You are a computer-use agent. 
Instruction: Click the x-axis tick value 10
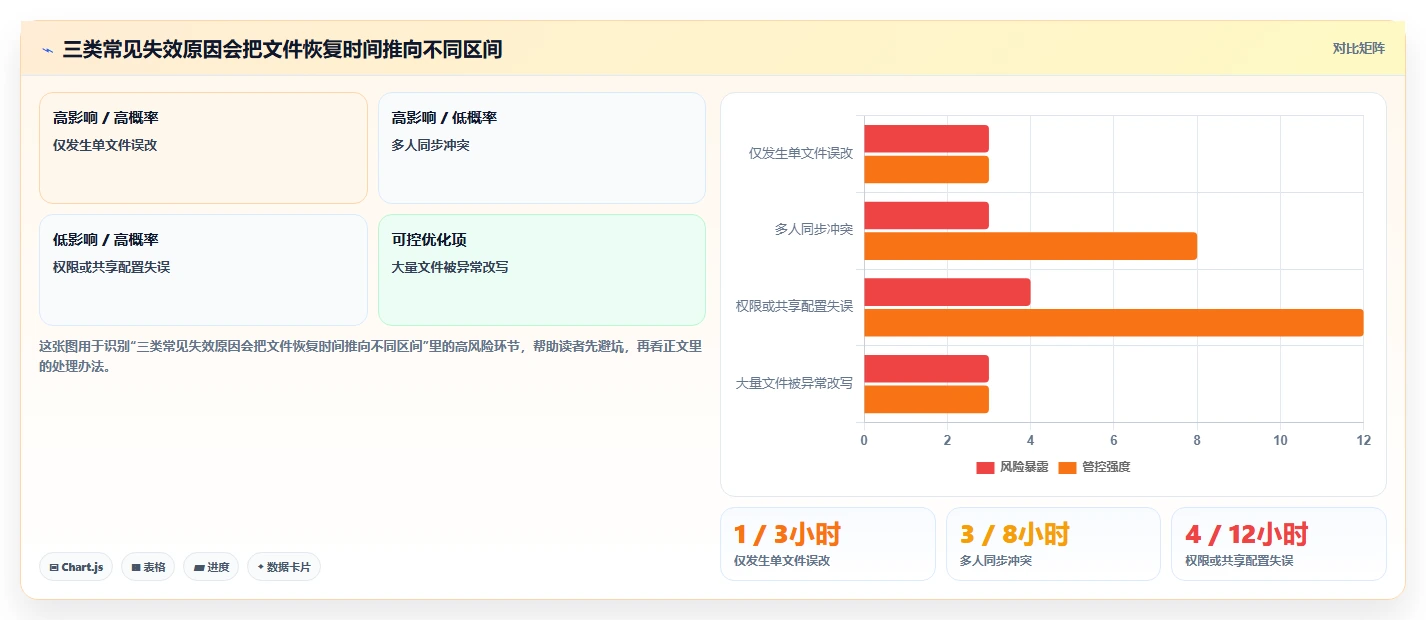(1280, 441)
